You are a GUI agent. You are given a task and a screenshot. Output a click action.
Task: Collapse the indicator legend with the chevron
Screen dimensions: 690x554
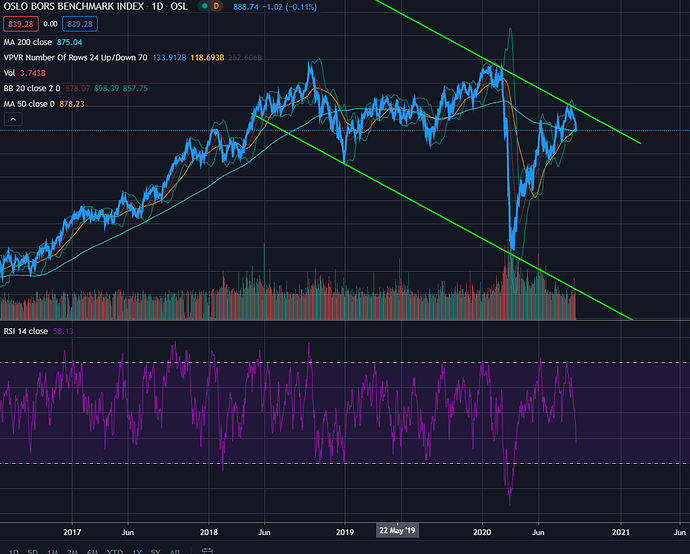13,119
